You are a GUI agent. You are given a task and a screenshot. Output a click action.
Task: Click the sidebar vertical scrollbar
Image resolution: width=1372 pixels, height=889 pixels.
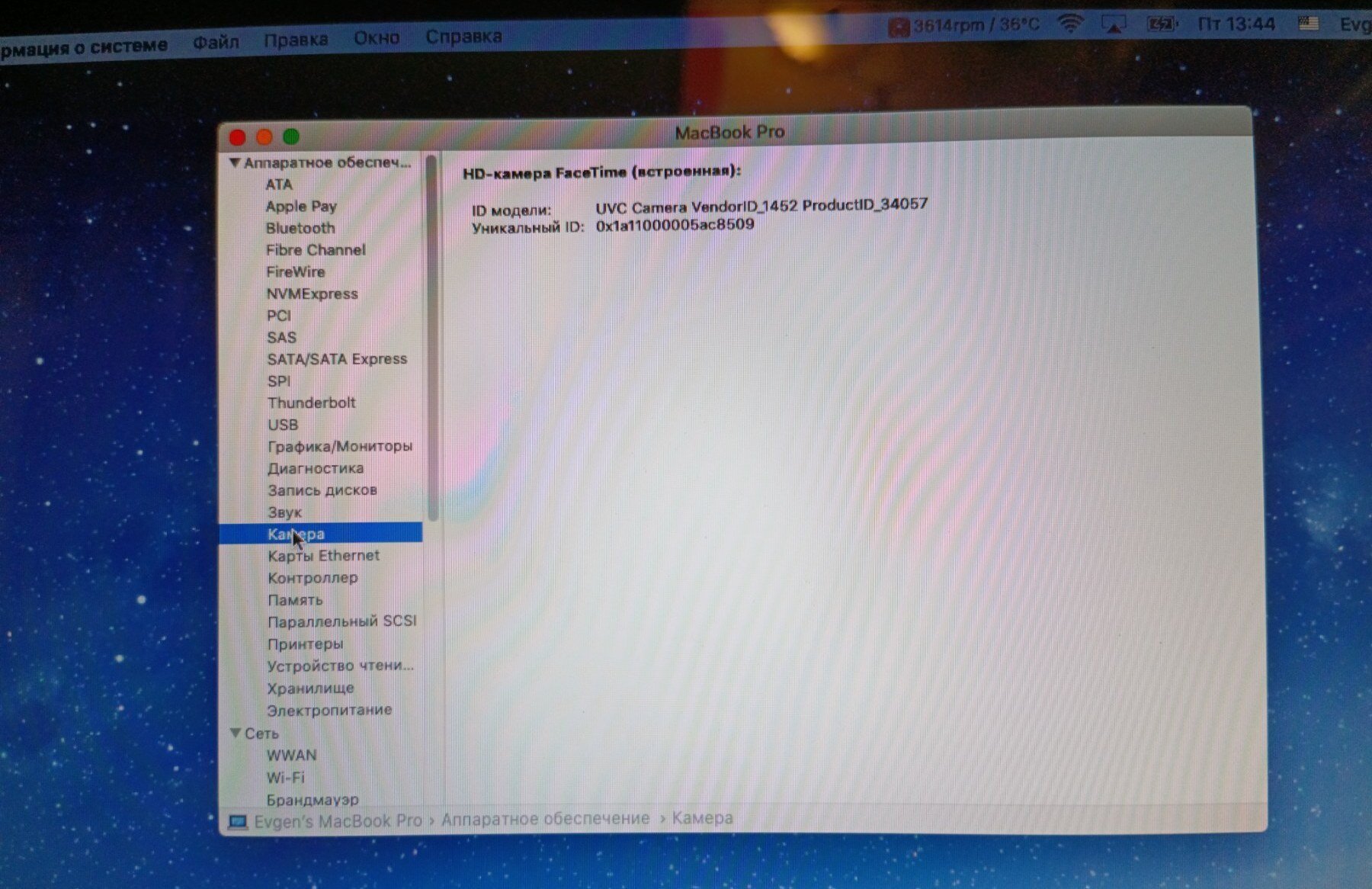432,339
